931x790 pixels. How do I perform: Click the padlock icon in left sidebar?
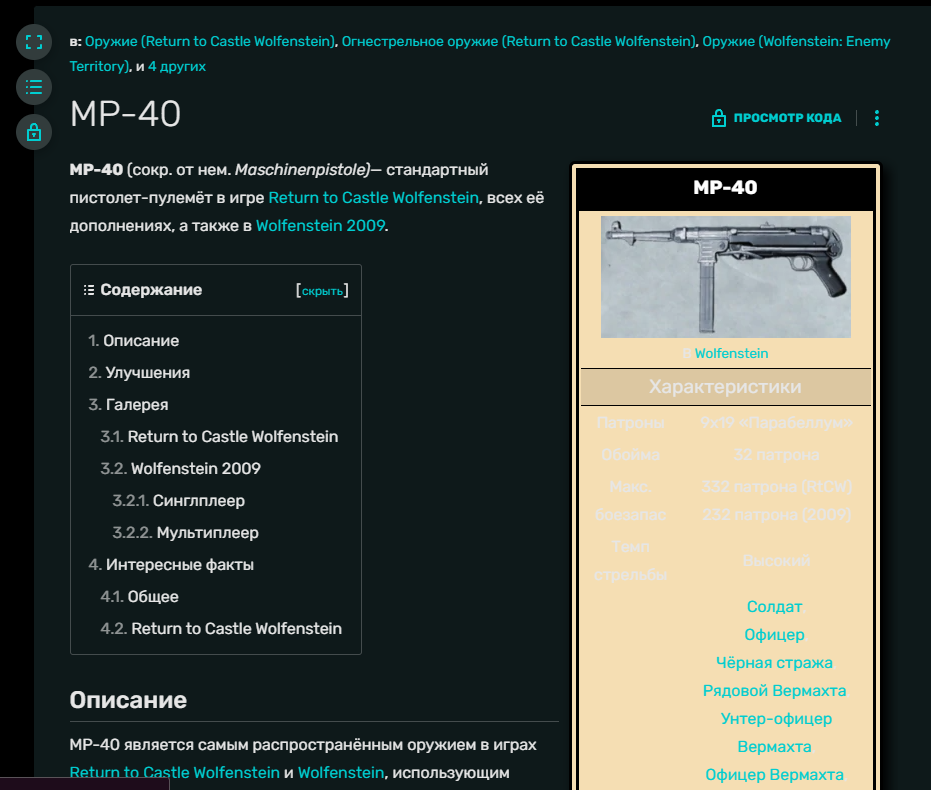pyautogui.click(x=34, y=132)
